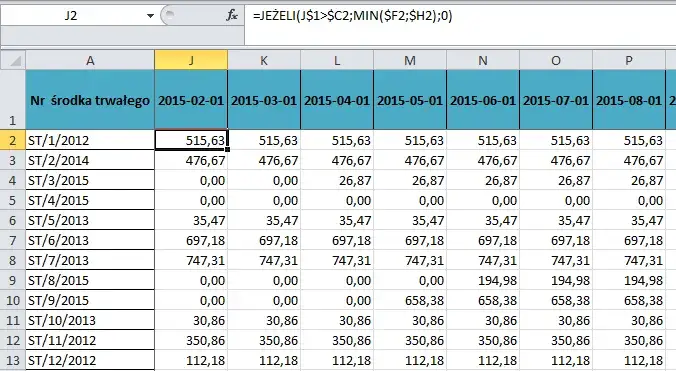Image resolution: width=676 pixels, height=371 pixels.
Task: Open the Name Box dropdown arrow
Action: [150, 16]
